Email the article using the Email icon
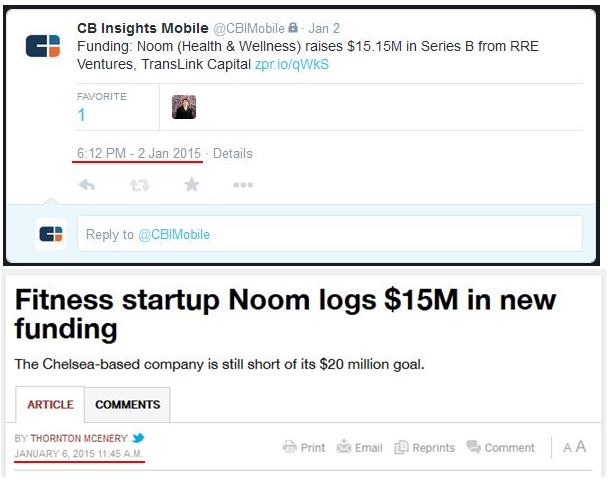Viewport: 608px width, 486px height. point(361,448)
